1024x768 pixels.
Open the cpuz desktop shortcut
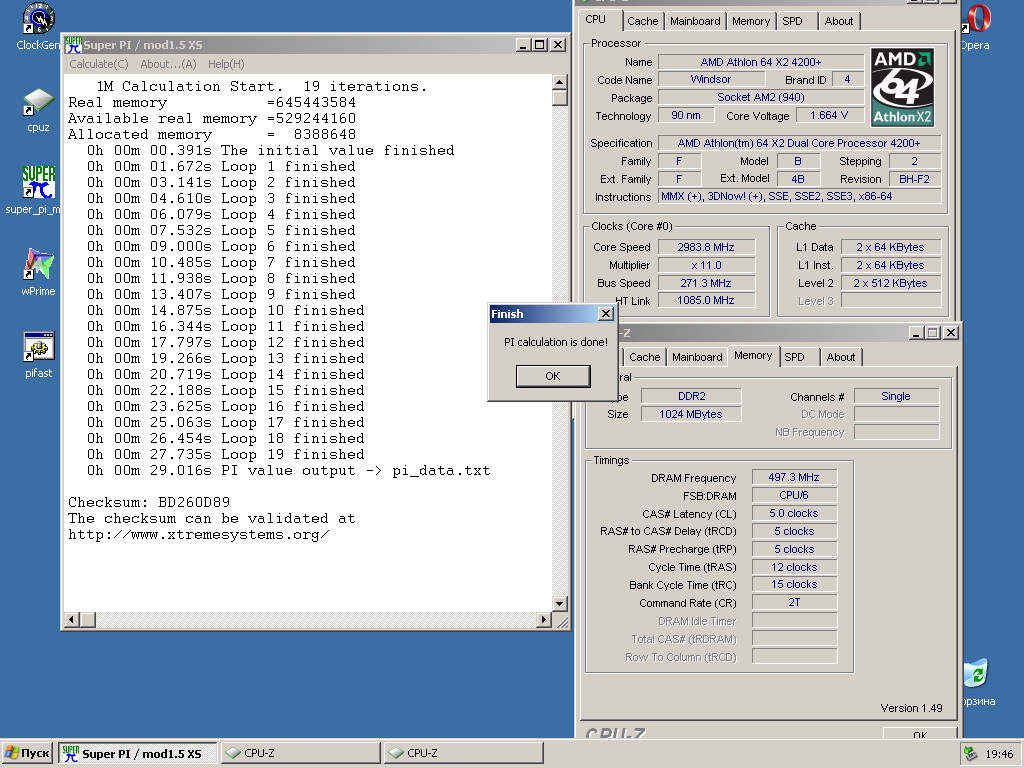(x=38, y=111)
